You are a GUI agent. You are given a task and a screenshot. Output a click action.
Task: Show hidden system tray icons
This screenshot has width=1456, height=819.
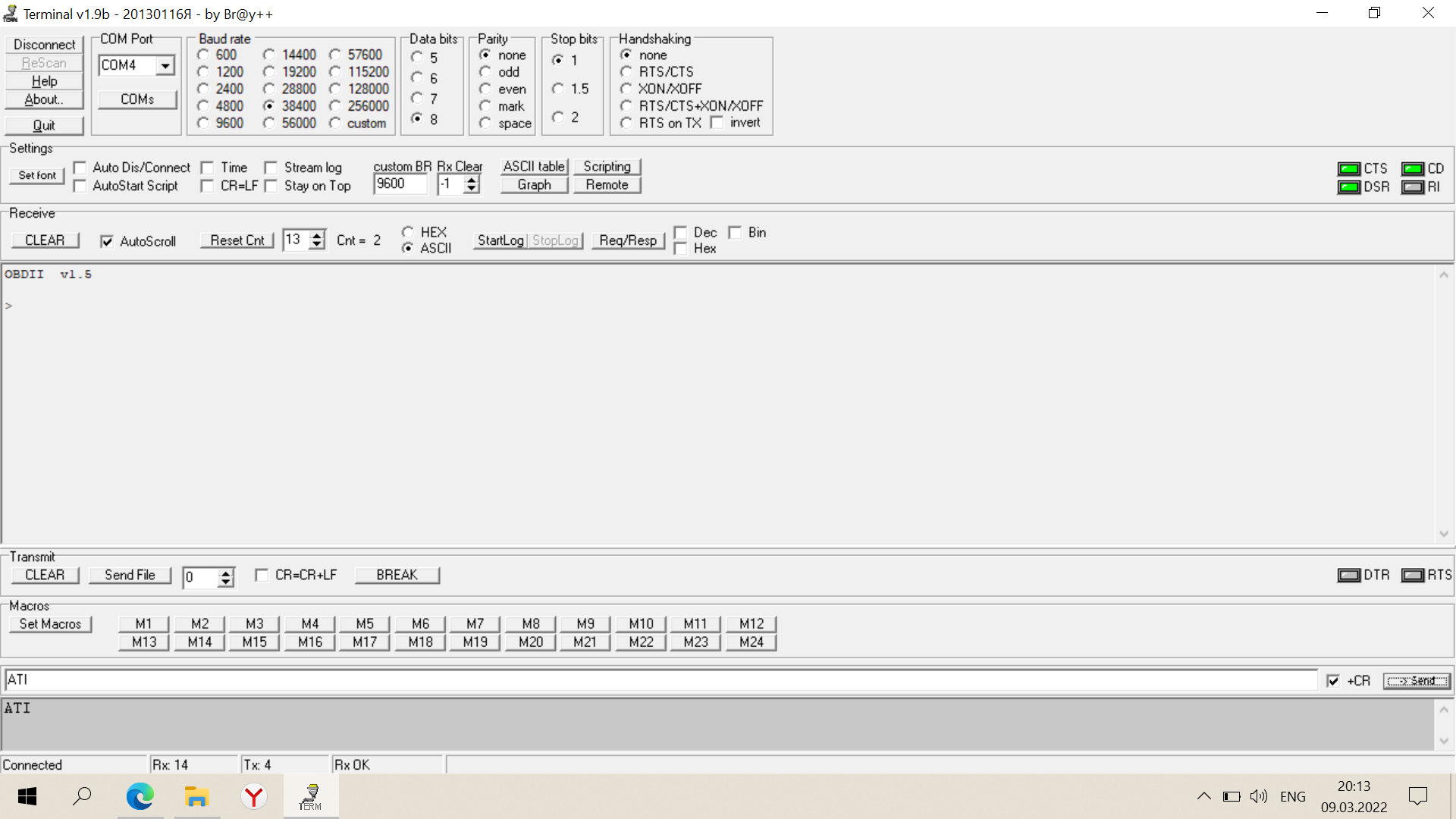click(1203, 796)
